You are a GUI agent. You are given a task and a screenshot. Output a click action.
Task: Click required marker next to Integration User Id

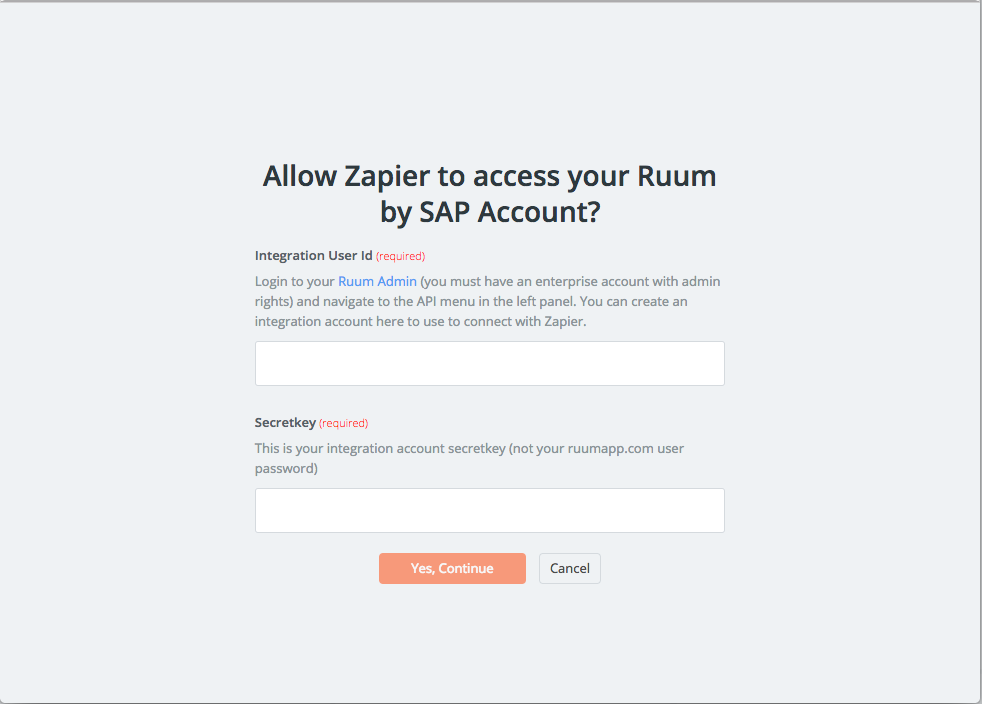click(x=400, y=256)
